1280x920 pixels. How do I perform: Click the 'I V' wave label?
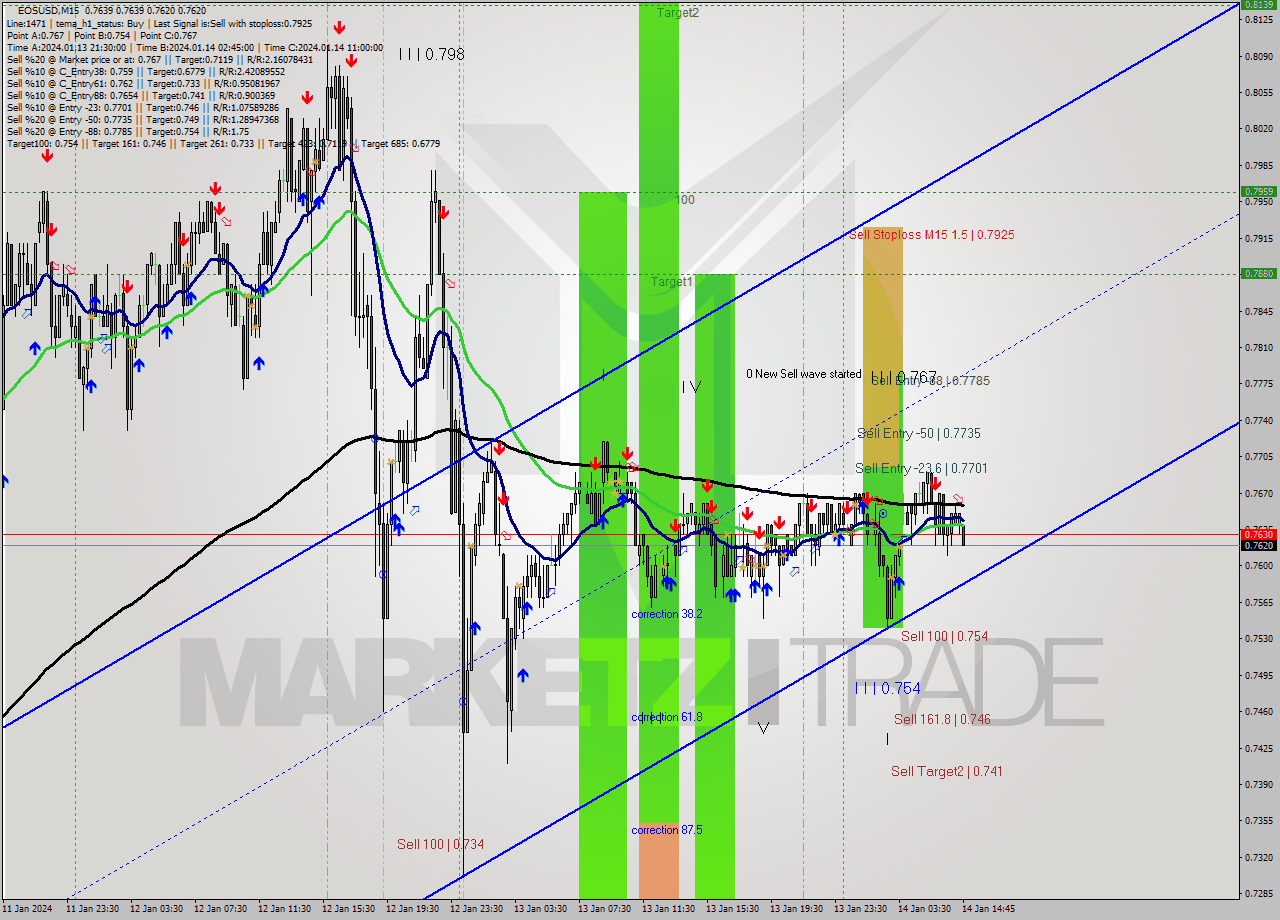(x=691, y=386)
